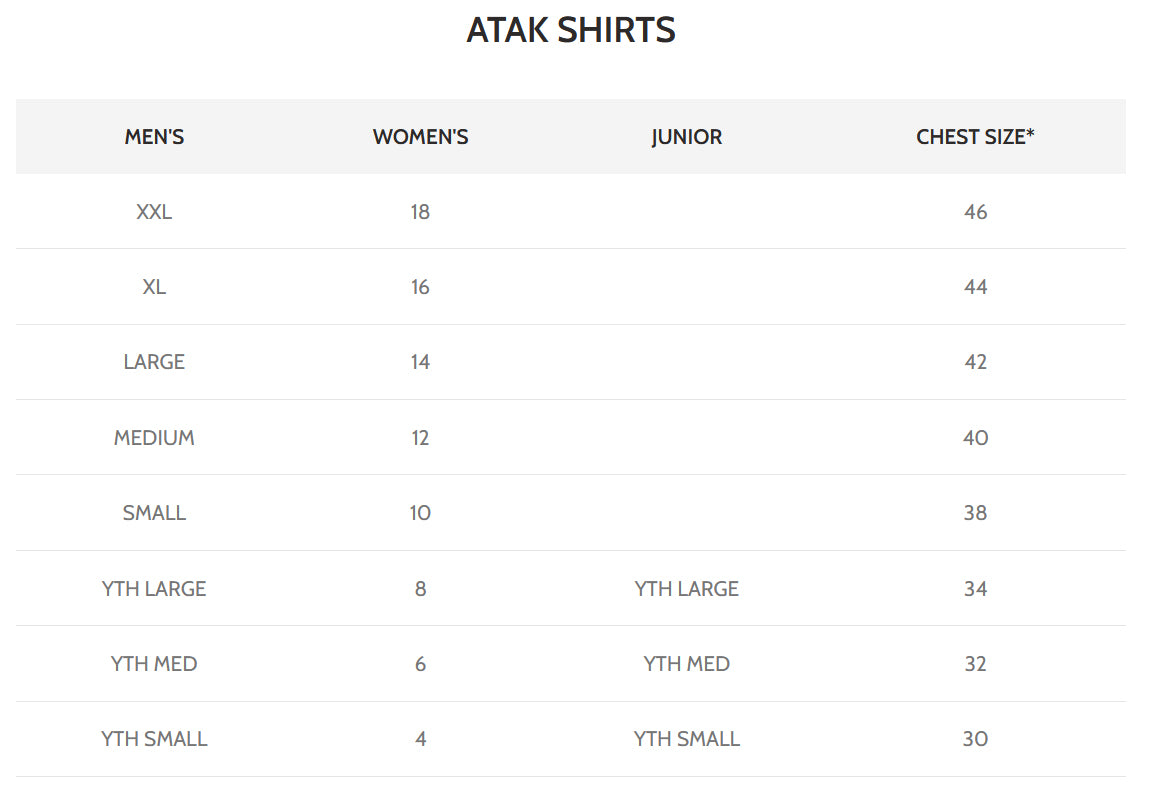
Task: Click YTH LARGE in the Junior column
Action: 686,589
